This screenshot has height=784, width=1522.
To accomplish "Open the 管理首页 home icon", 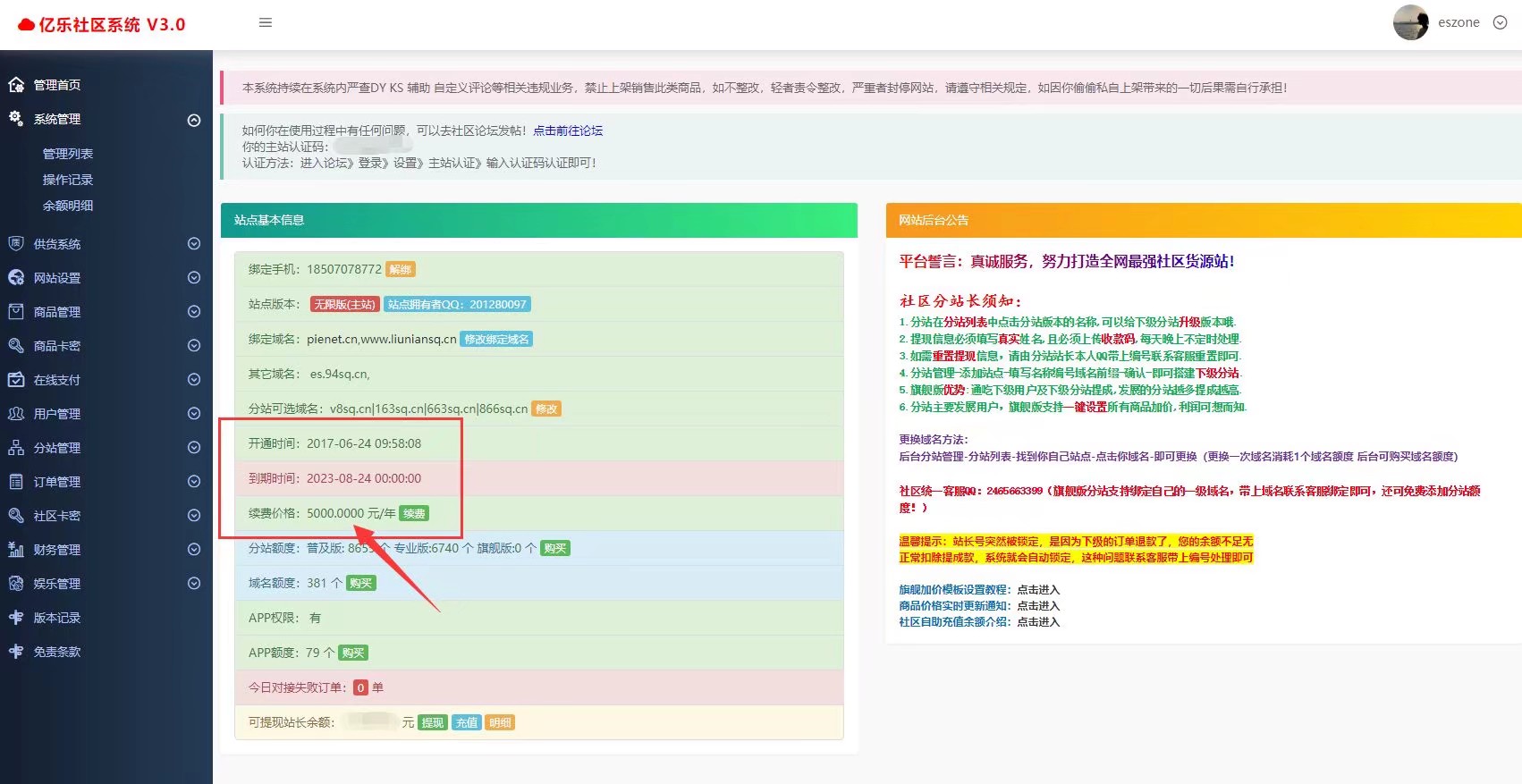I will 16,85.
